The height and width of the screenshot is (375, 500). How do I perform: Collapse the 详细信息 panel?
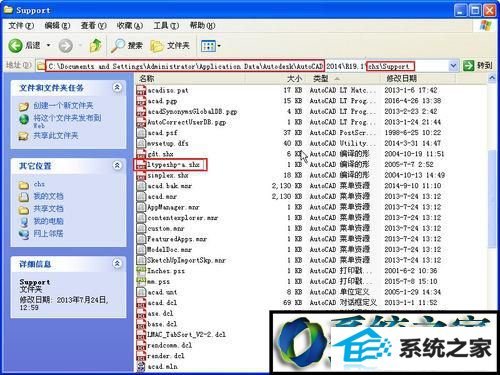coord(117,263)
